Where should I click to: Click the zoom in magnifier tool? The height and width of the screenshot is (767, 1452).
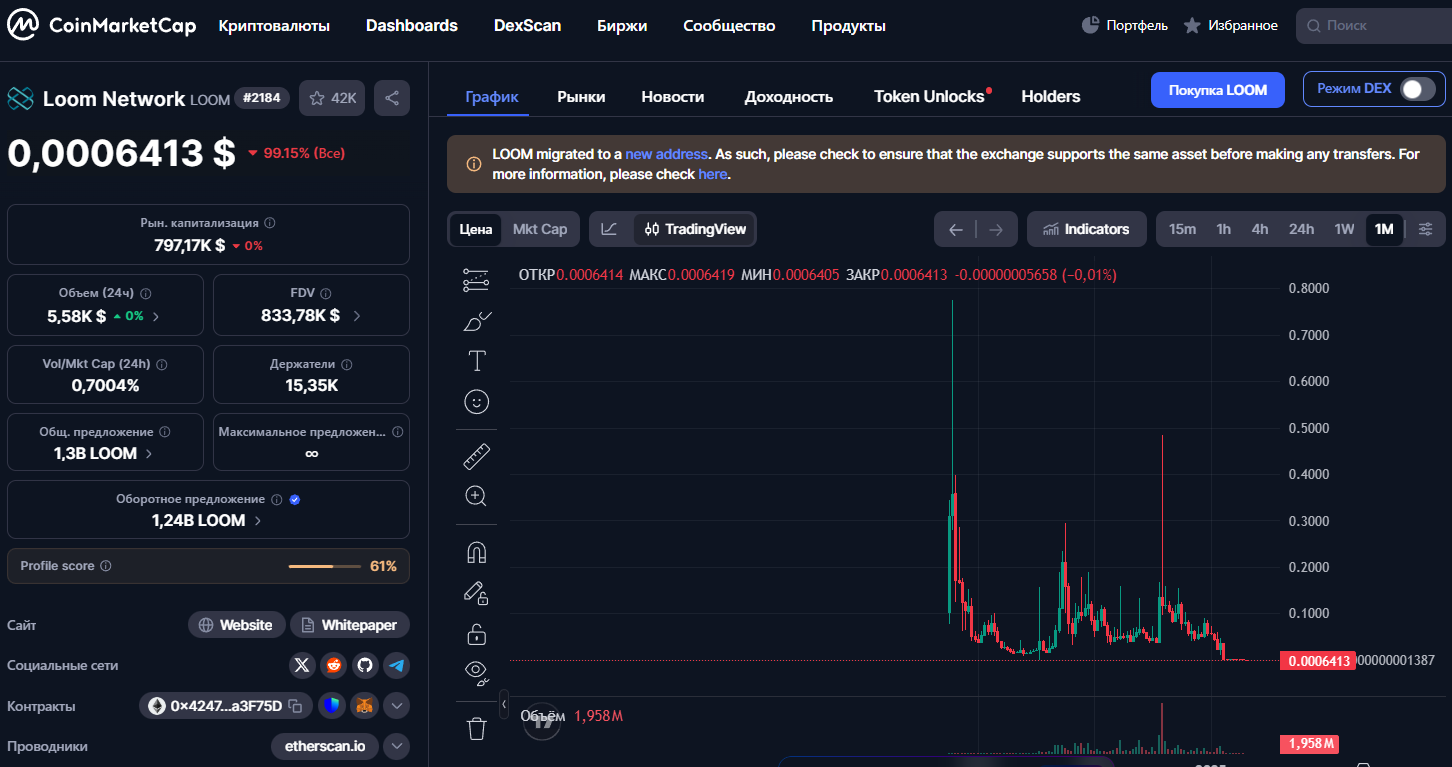pos(477,496)
